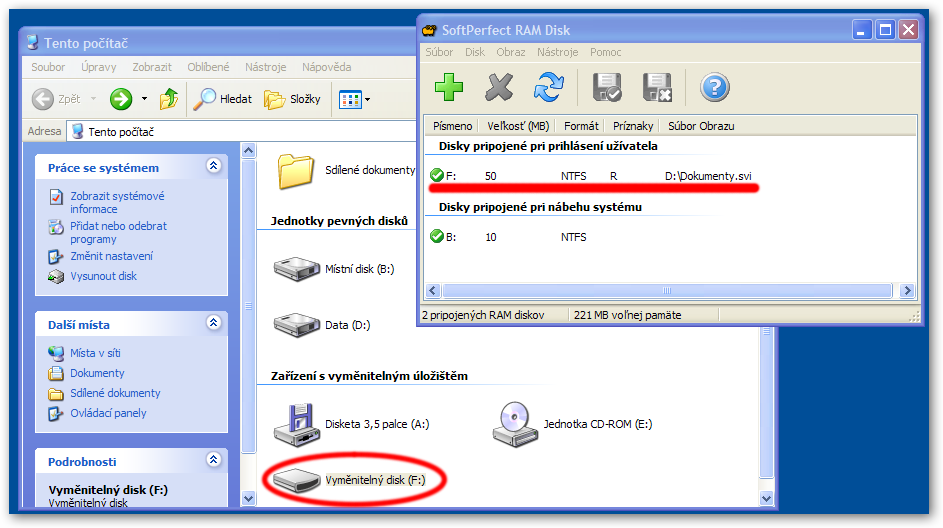Open the Back history dropdown arrow
The height and width of the screenshot is (528, 943).
pos(93,99)
